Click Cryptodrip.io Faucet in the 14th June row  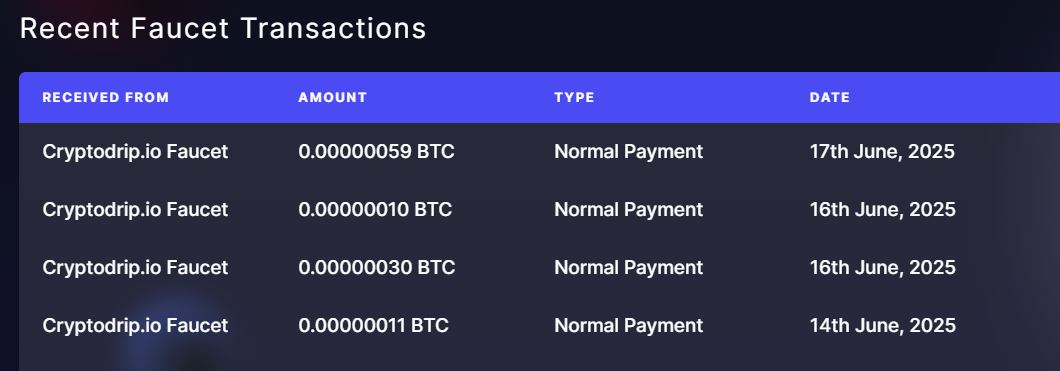(135, 326)
